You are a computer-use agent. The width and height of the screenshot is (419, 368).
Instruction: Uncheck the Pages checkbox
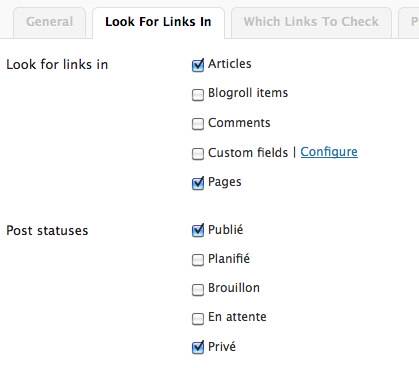(x=198, y=183)
